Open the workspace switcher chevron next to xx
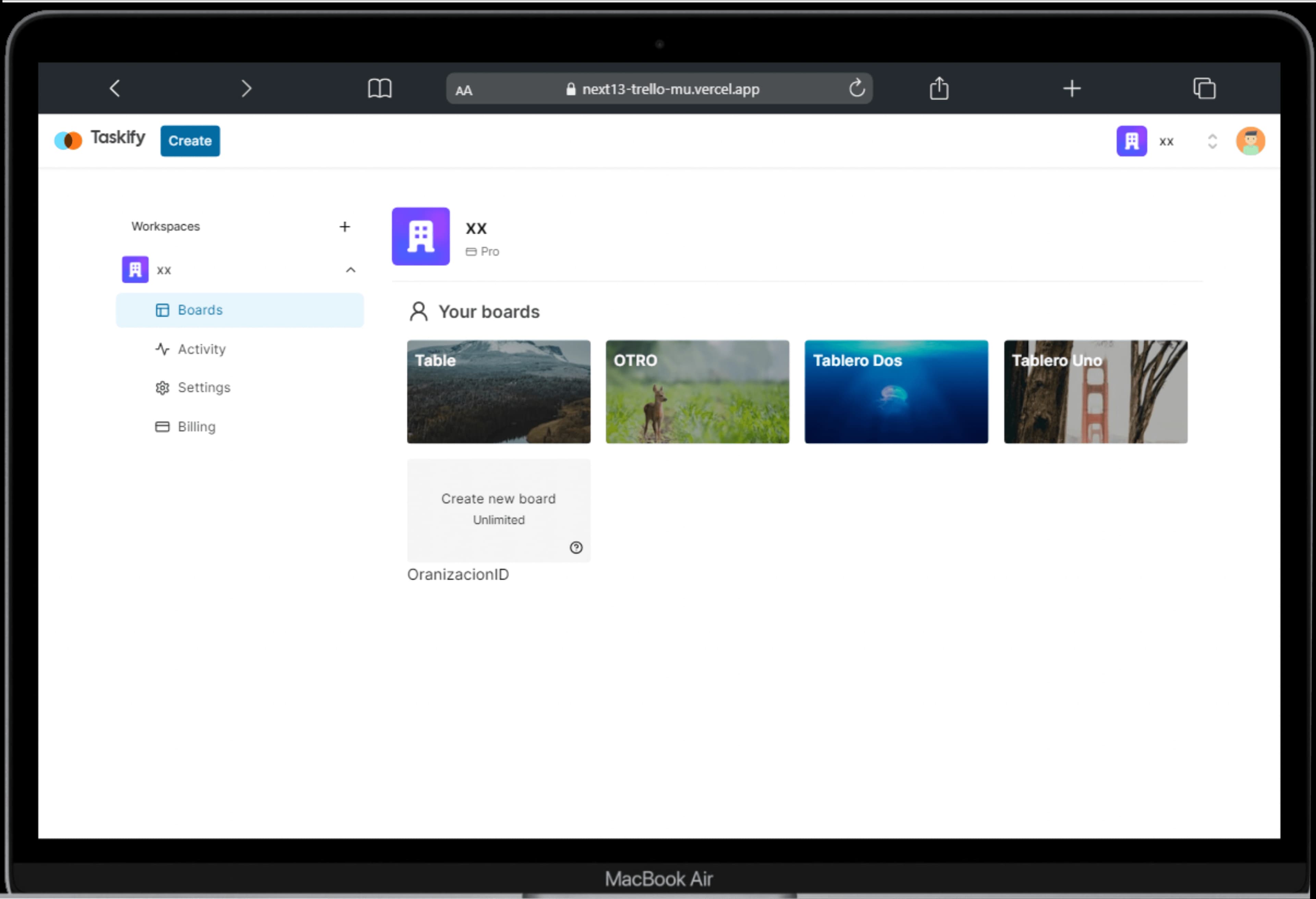 click(1213, 141)
